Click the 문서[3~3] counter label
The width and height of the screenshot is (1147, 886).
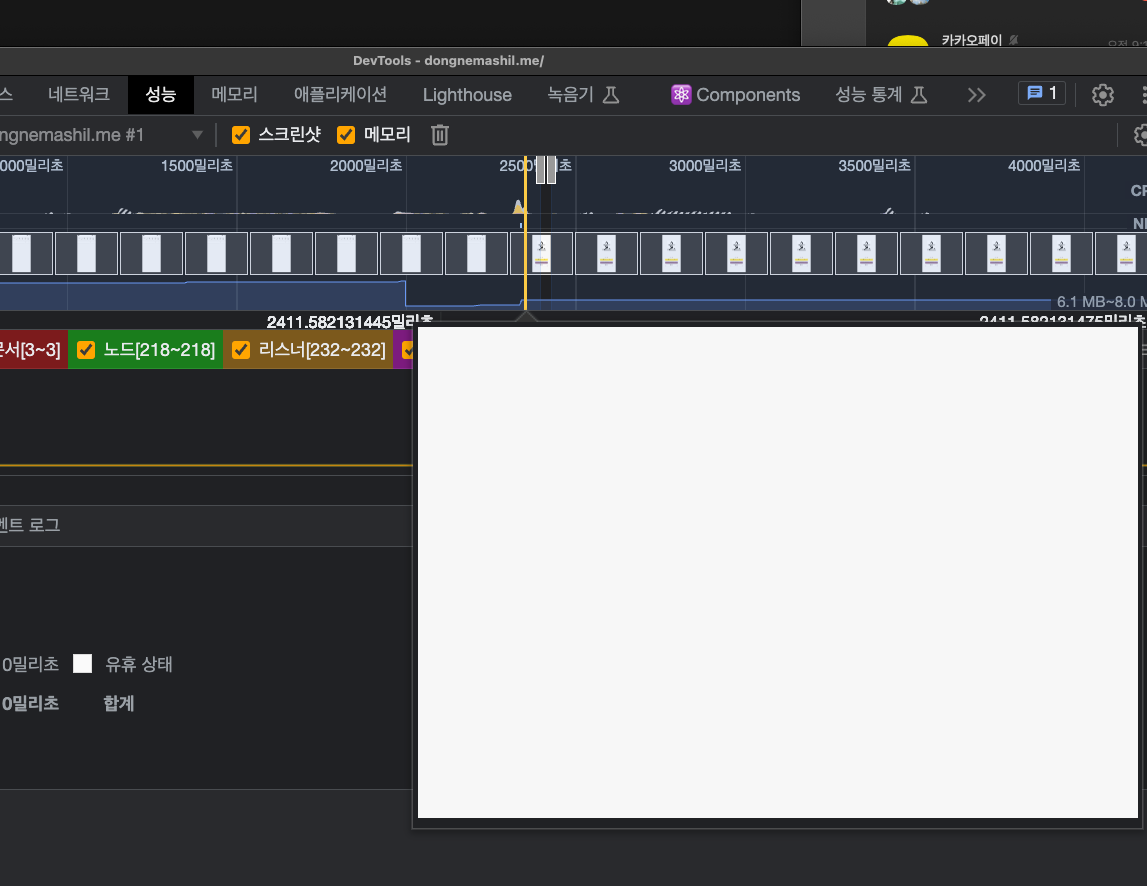click(30, 350)
